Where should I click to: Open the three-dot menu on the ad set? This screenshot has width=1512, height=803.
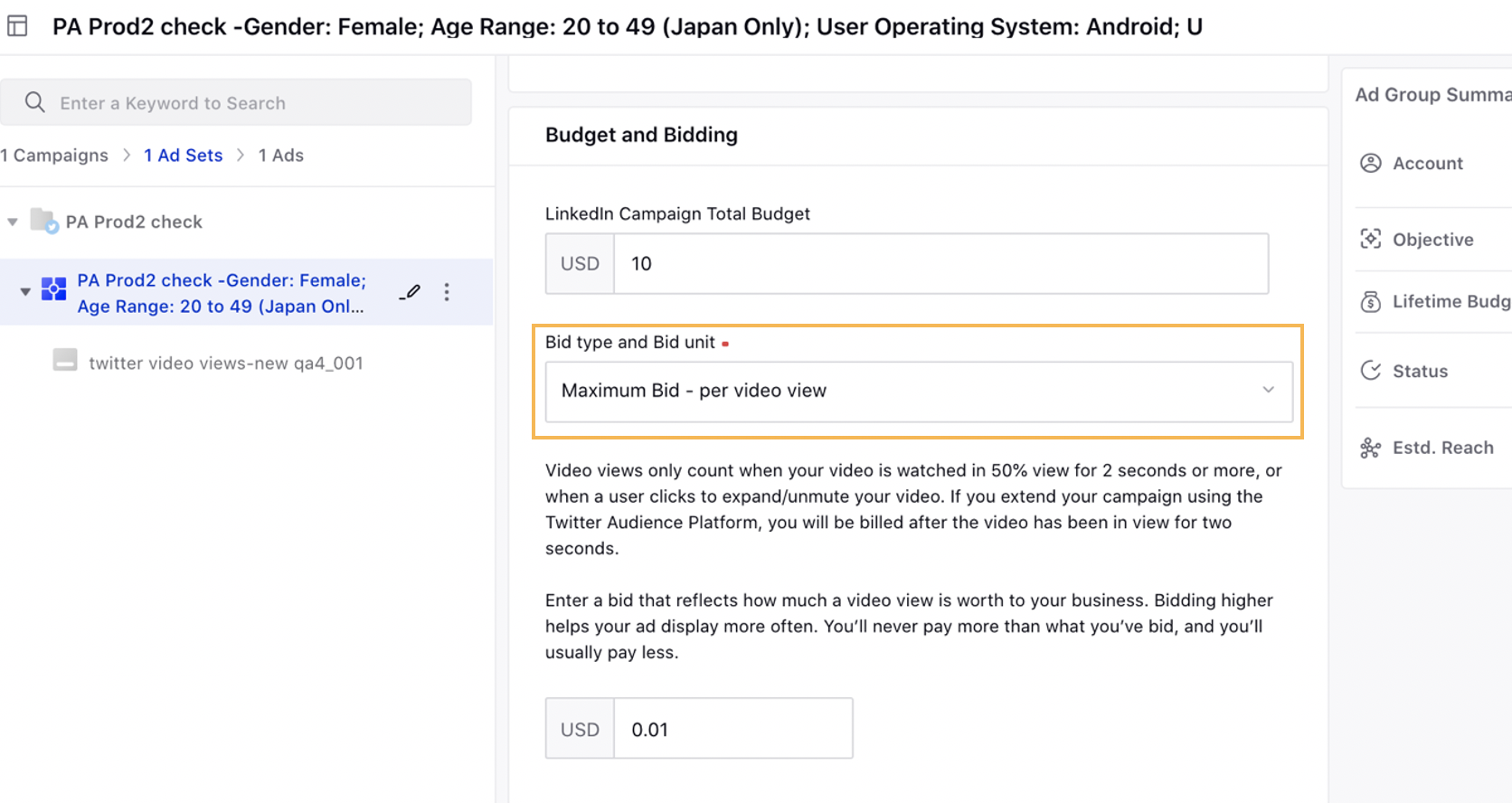[447, 291]
